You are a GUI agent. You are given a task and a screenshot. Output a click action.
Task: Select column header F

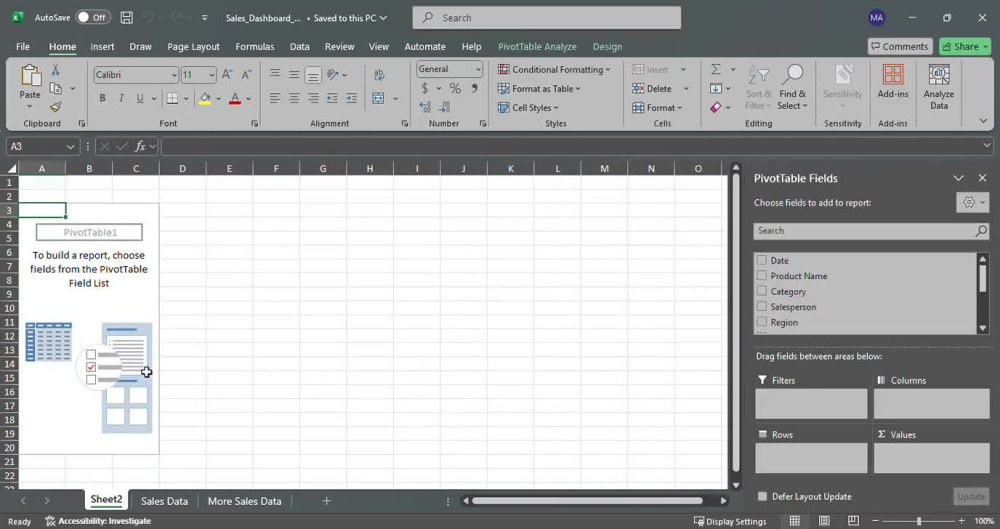coord(276,168)
